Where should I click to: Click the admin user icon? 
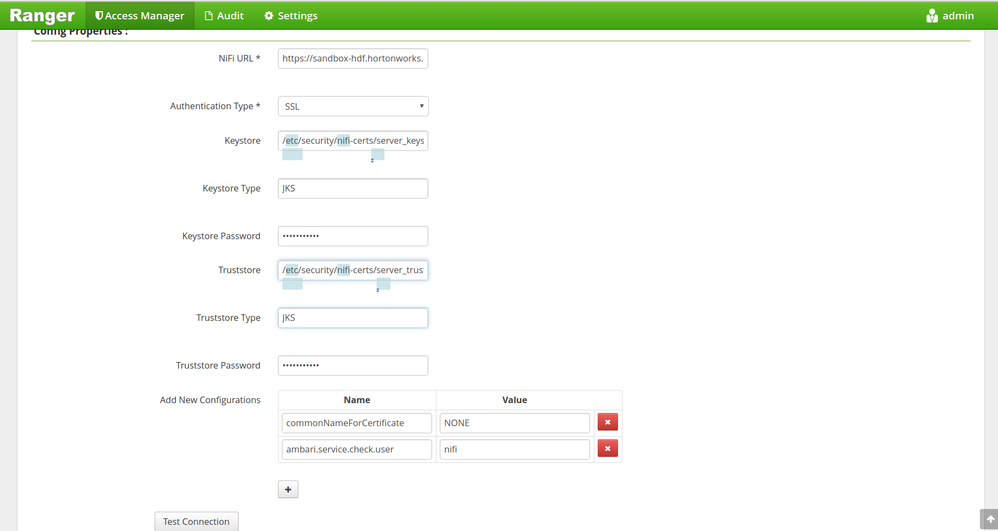tap(932, 16)
